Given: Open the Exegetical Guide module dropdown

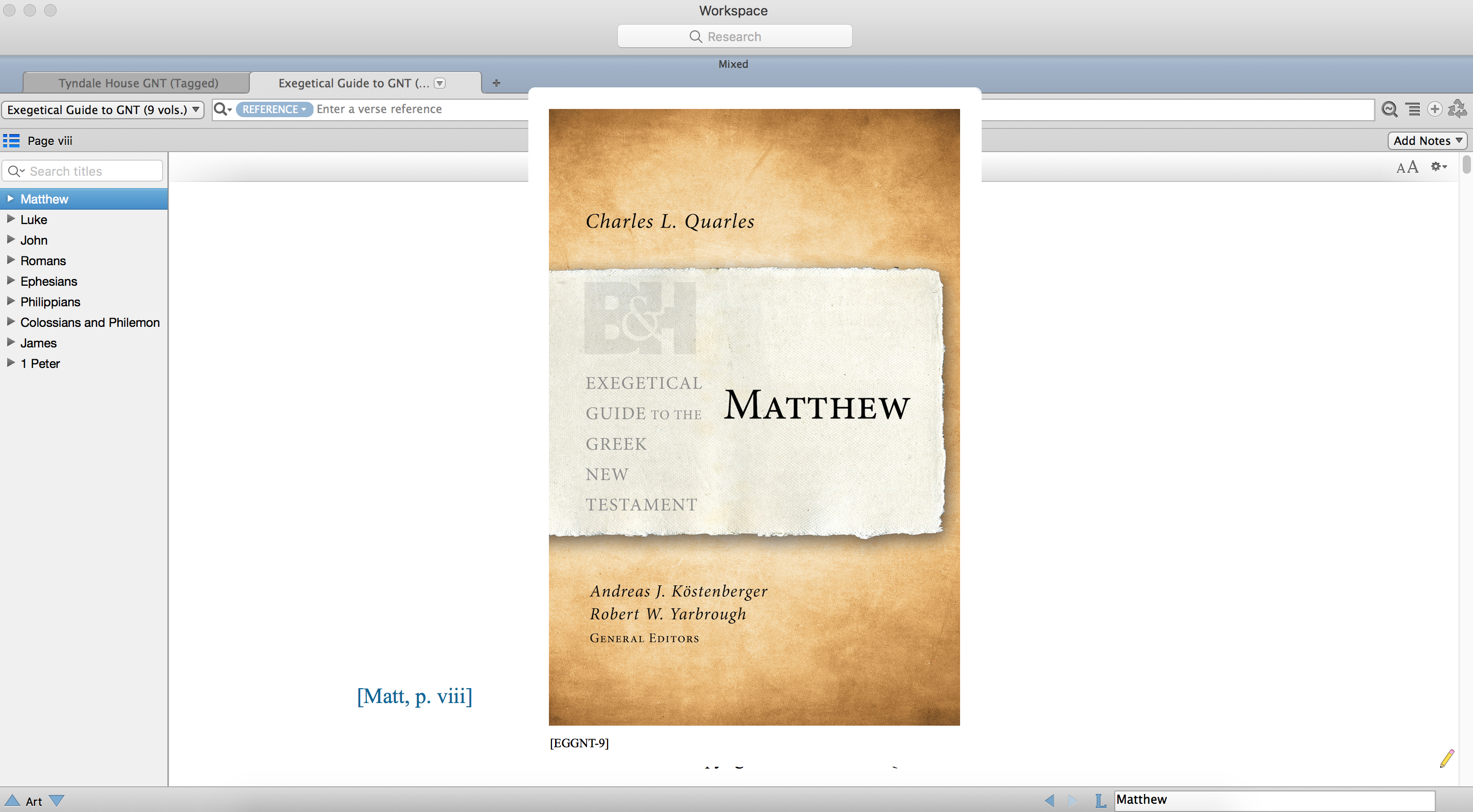Looking at the screenshot, I should 103,109.
